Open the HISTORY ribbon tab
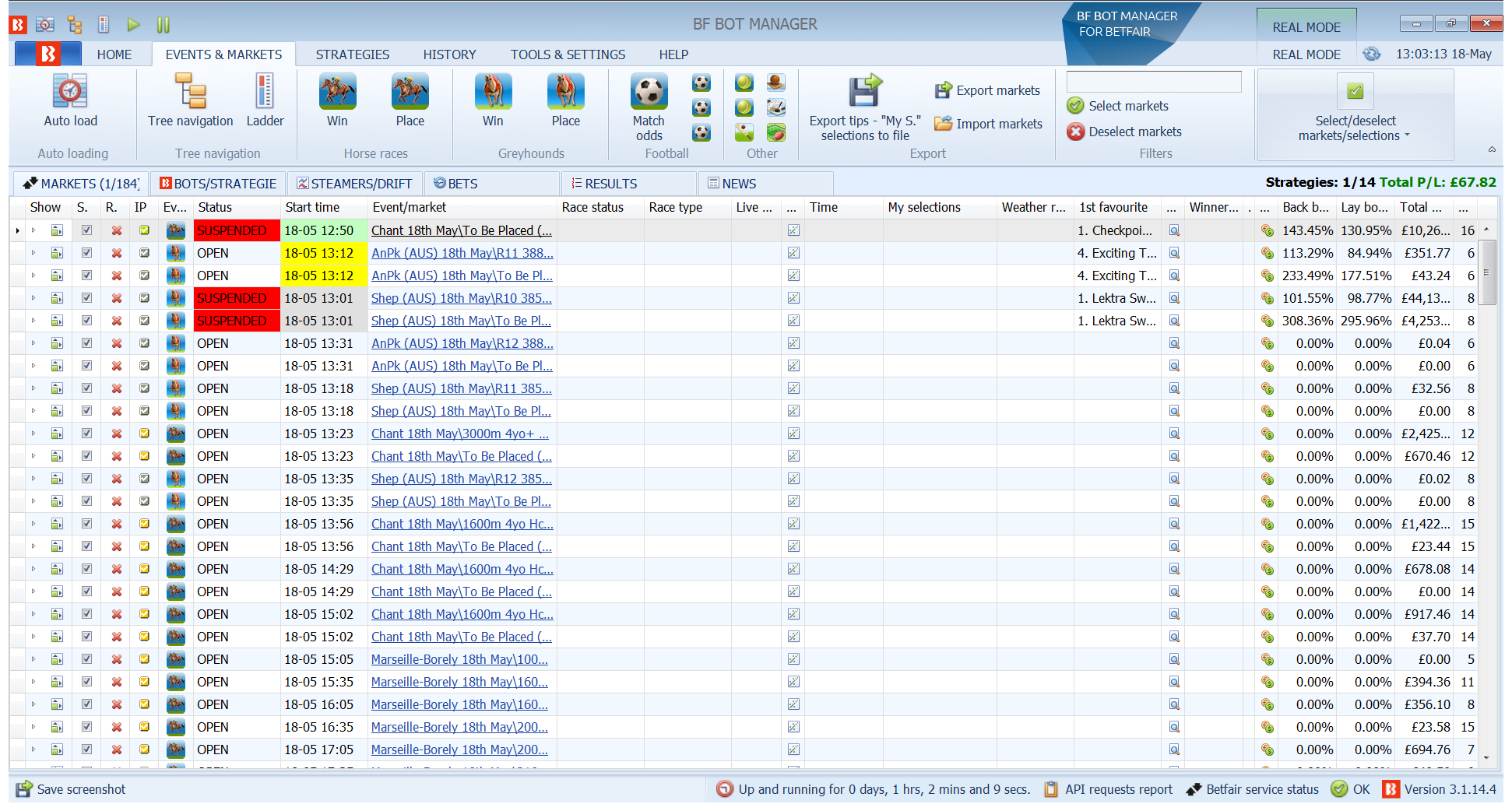 (x=449, y=54)
